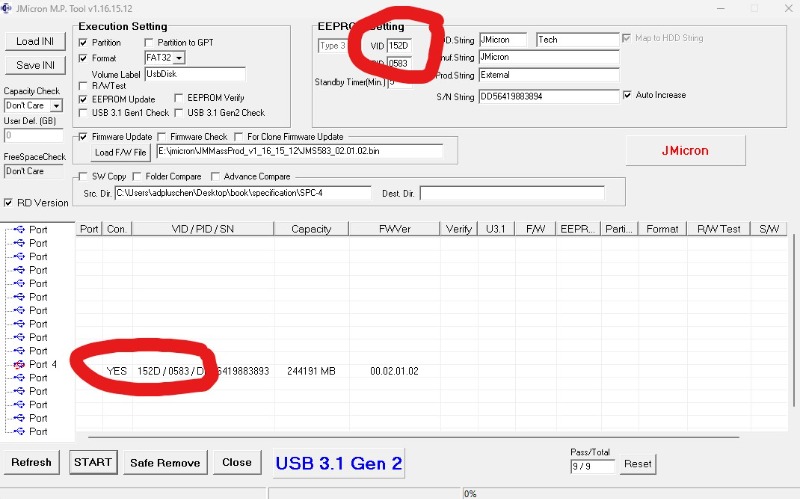Viewport: 800px width, 499px height.
Task: Click the Safe Remove button
Action: click(x=166, y=463)
